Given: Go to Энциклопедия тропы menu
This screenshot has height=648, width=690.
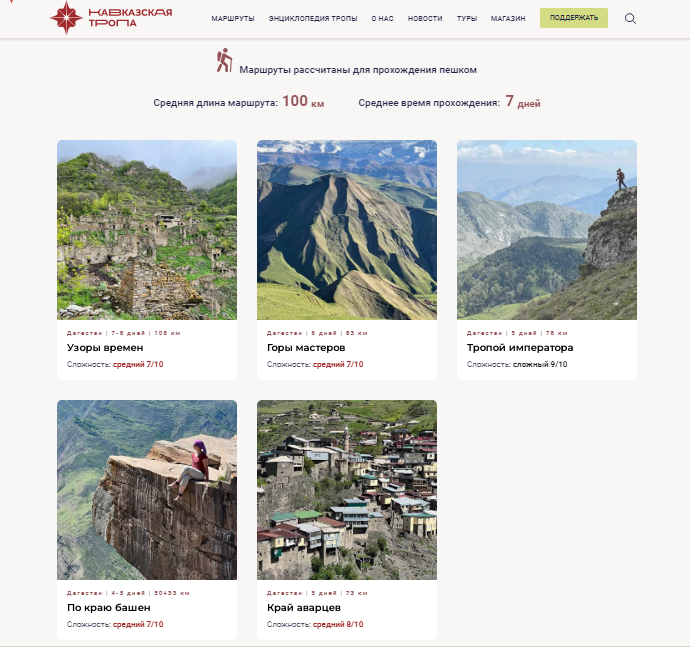Looking at the screenshot, I should [313, 18].
